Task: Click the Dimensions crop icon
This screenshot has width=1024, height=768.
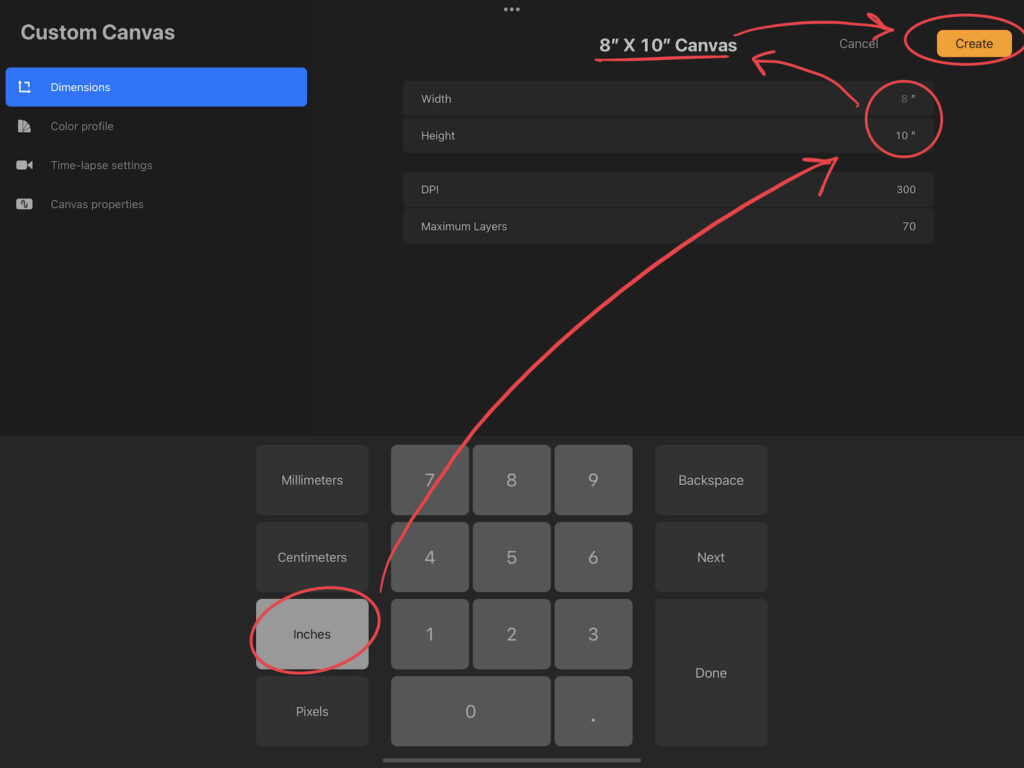Action: (x=24, y=87)
